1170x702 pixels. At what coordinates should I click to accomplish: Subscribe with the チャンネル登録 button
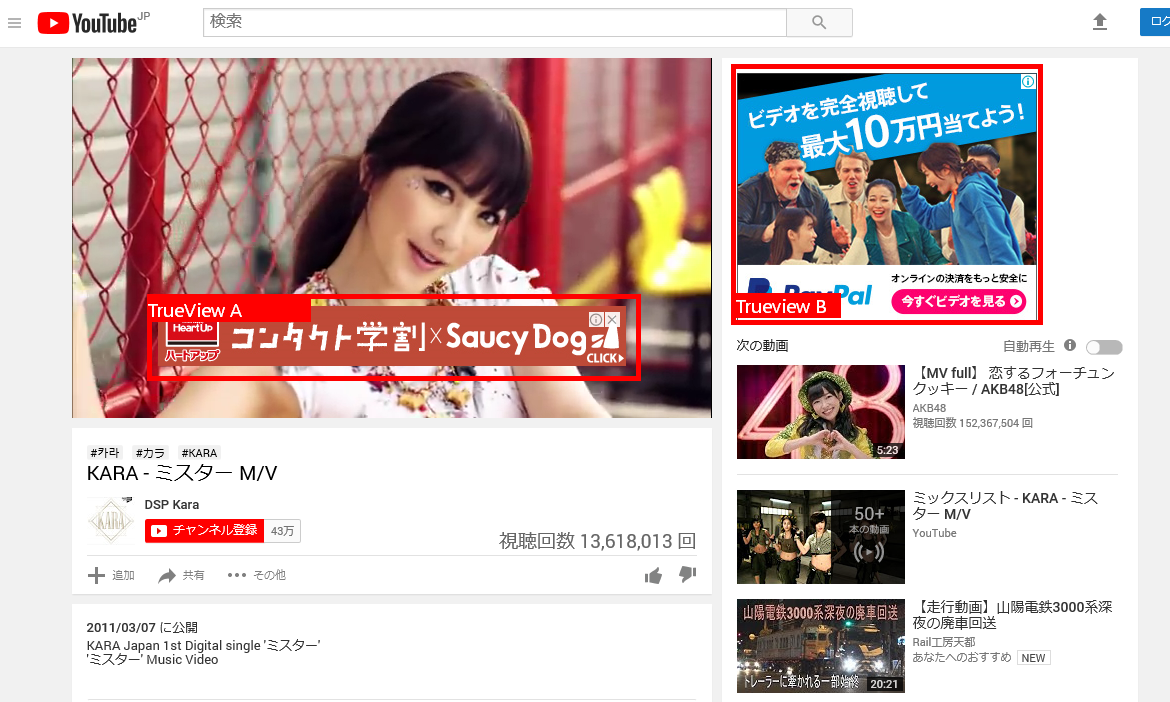tap(204, 530)
